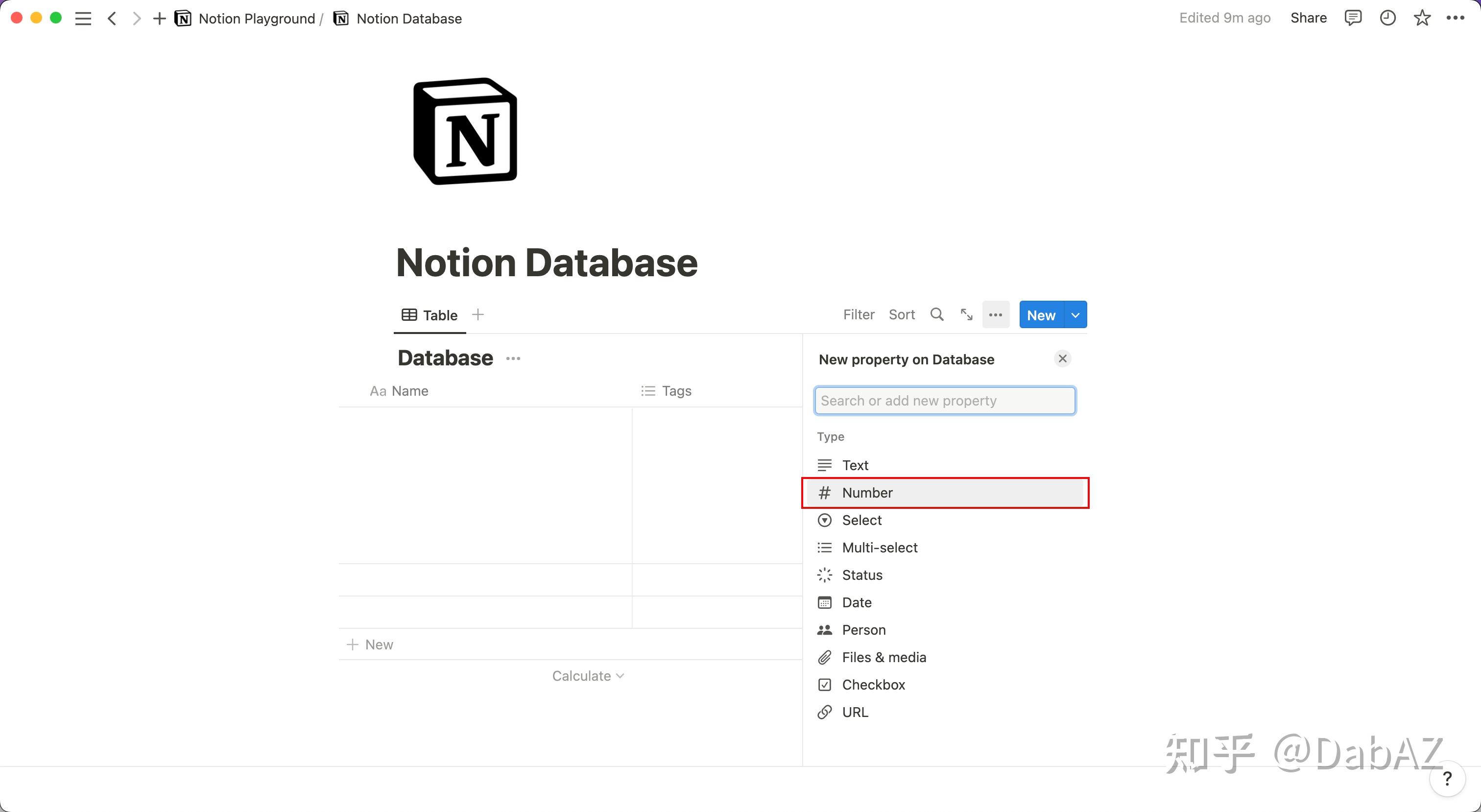Select the Person property type
The height and width of the screenshot is (812, 1481).
(863, 630)
